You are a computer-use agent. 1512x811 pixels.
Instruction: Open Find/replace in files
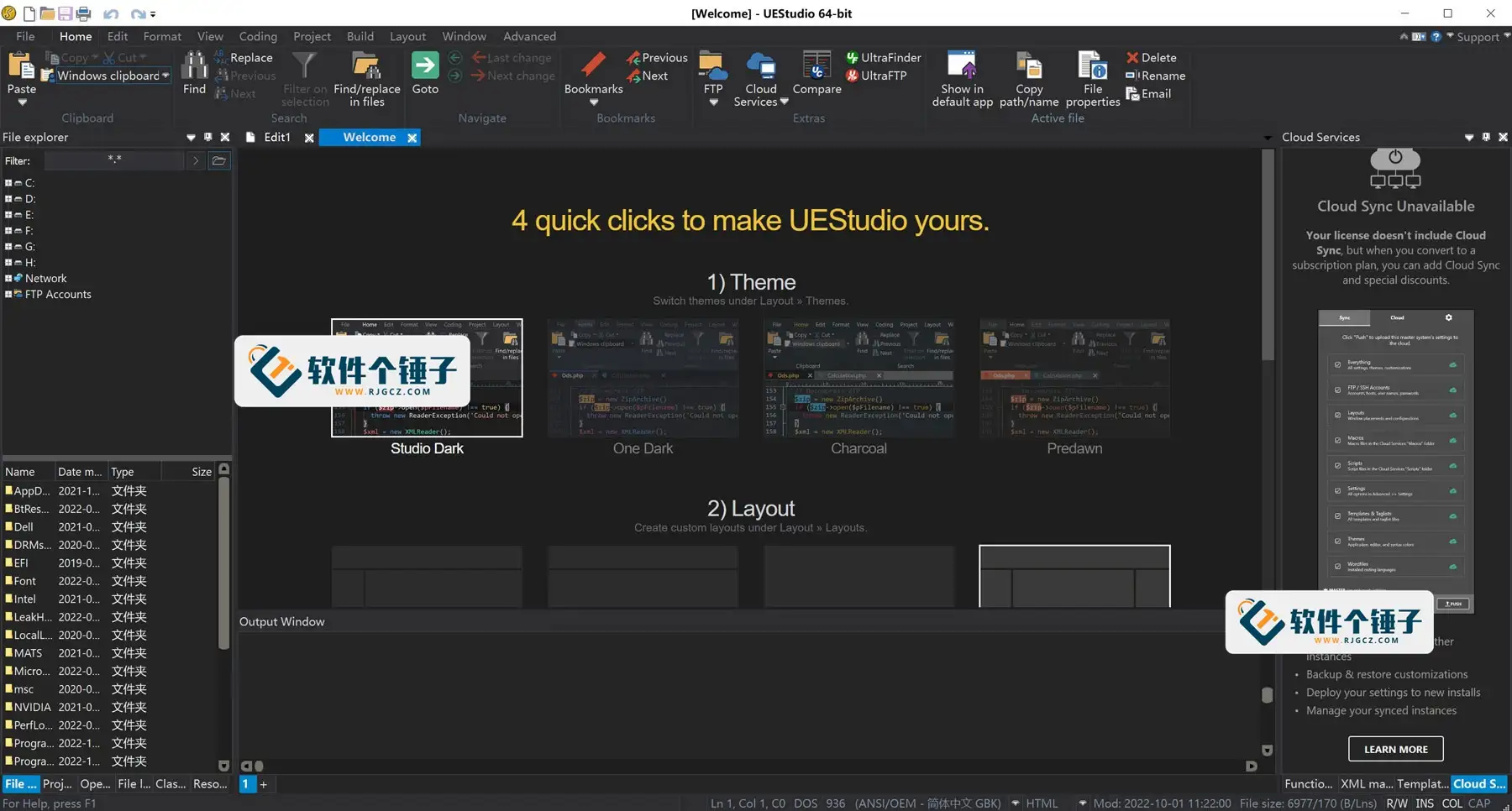[x=366, y=79]
